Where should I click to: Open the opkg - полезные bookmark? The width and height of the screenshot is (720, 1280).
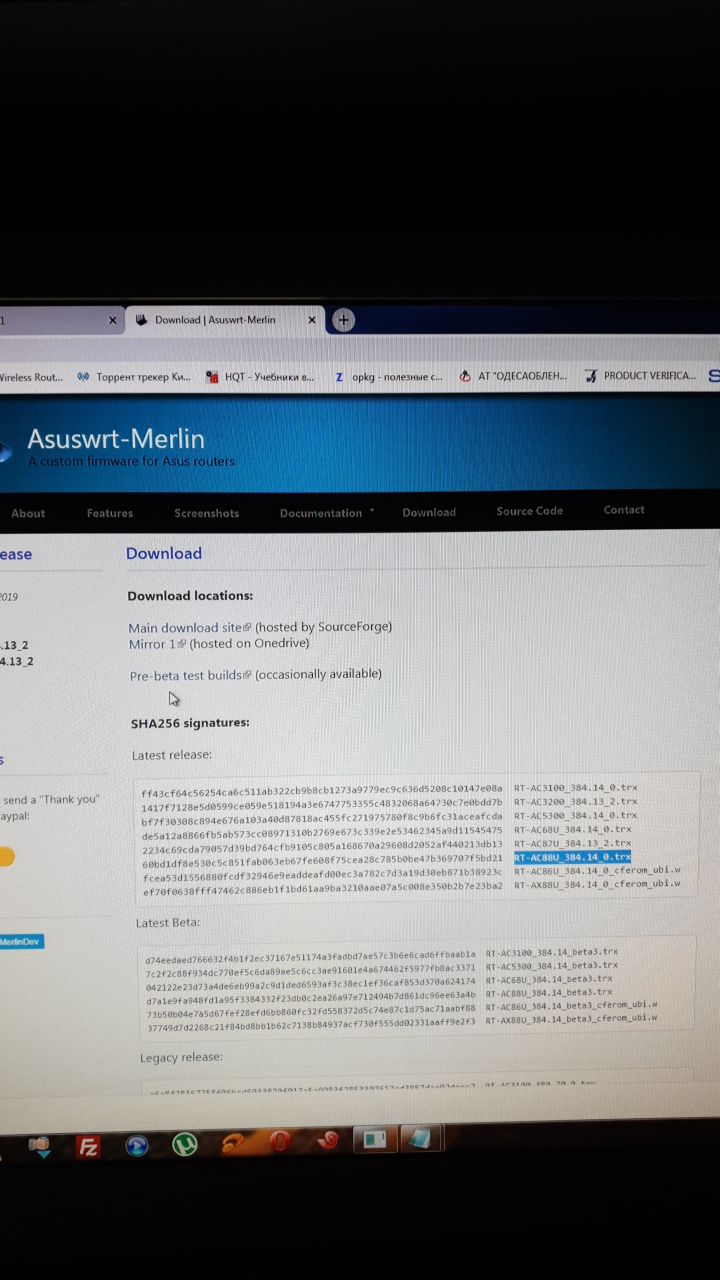389,377
